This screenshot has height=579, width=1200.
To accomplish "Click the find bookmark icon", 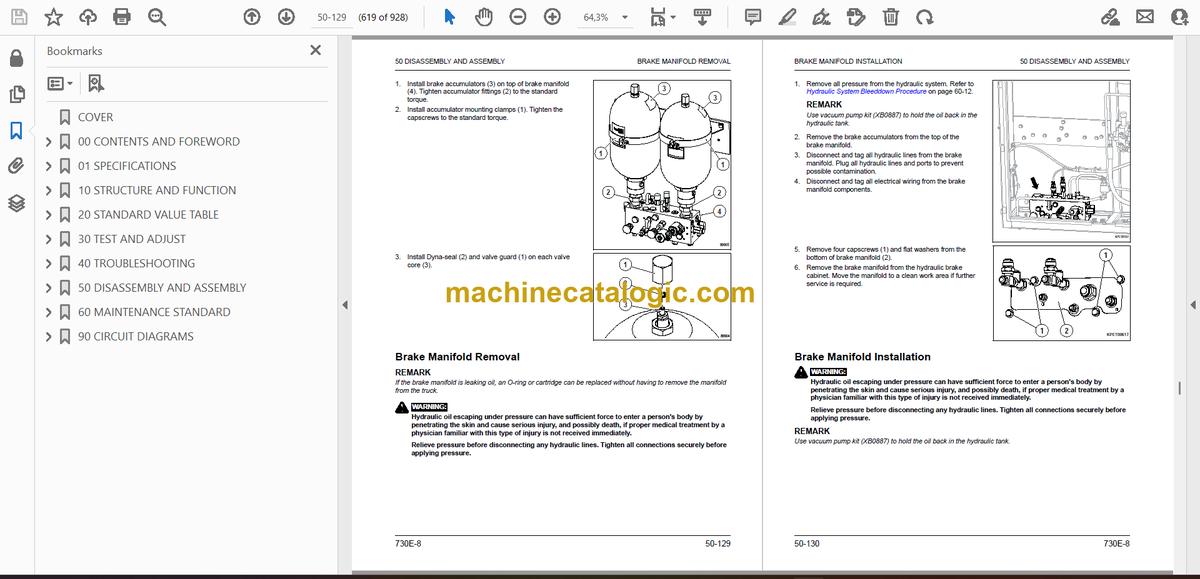I will (96, 84).
